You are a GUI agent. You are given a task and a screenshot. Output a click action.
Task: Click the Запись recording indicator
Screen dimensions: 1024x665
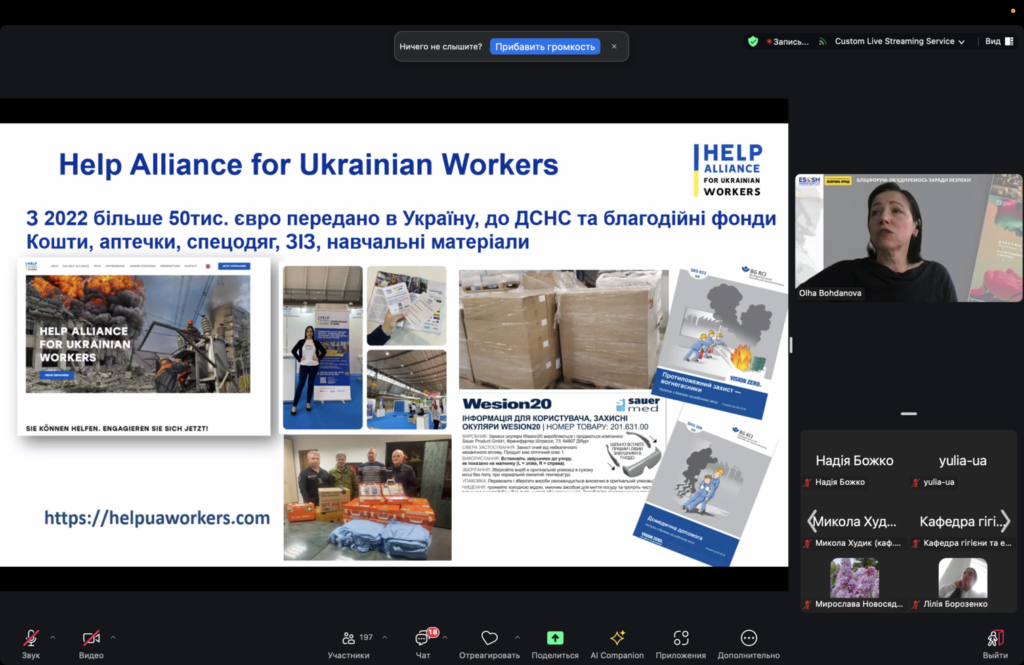click(788, 41)
